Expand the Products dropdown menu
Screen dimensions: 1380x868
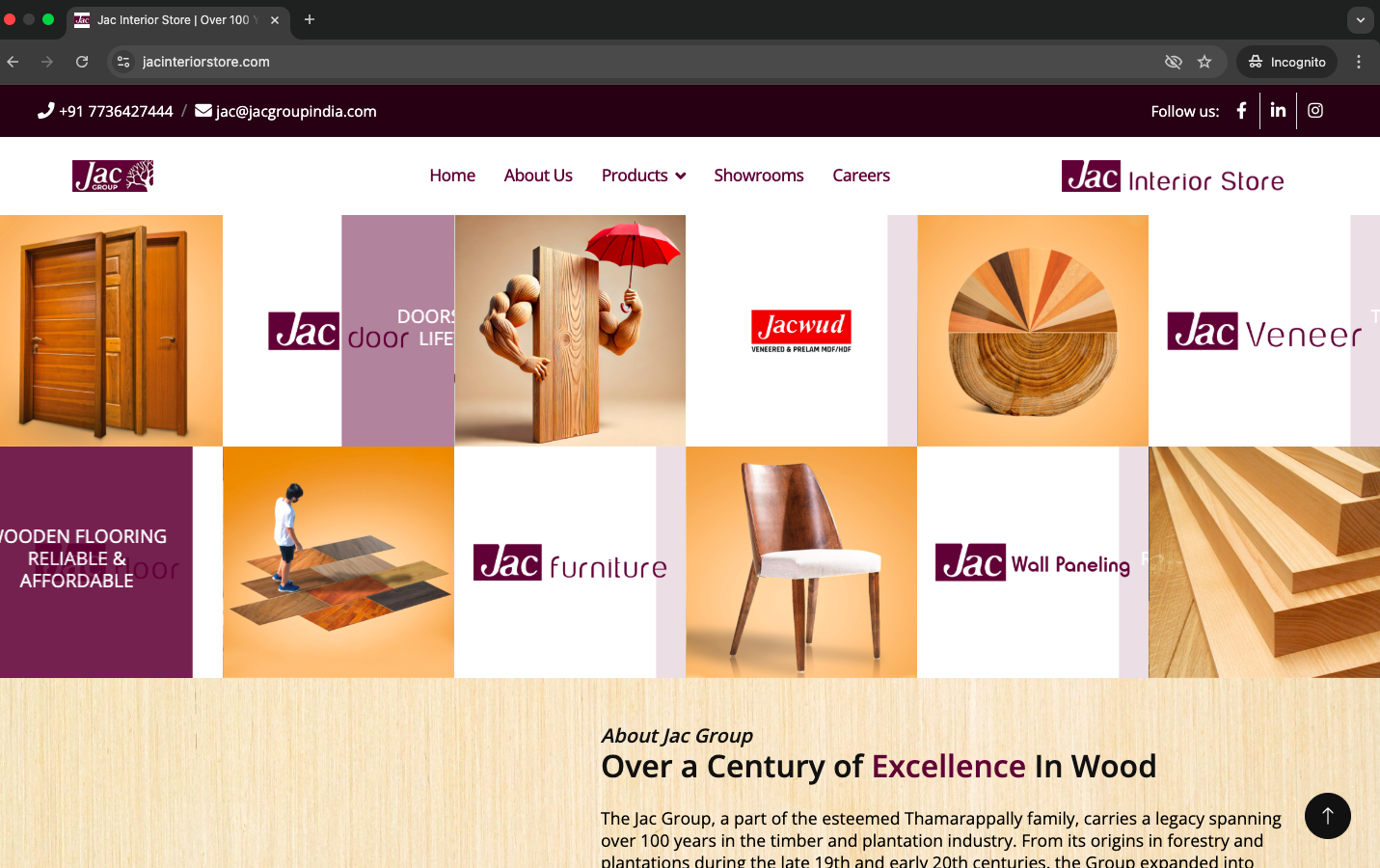[x=643, y=176]
